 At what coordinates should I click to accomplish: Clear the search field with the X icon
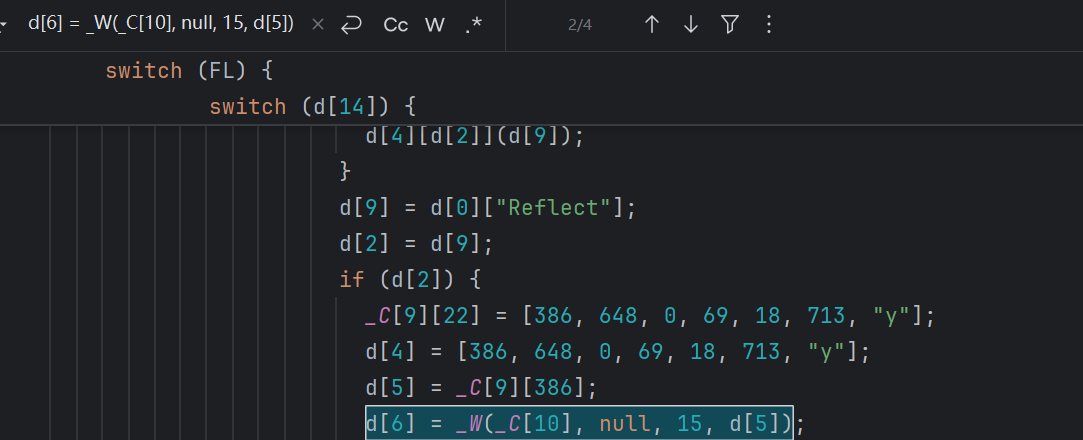point(318,25)
